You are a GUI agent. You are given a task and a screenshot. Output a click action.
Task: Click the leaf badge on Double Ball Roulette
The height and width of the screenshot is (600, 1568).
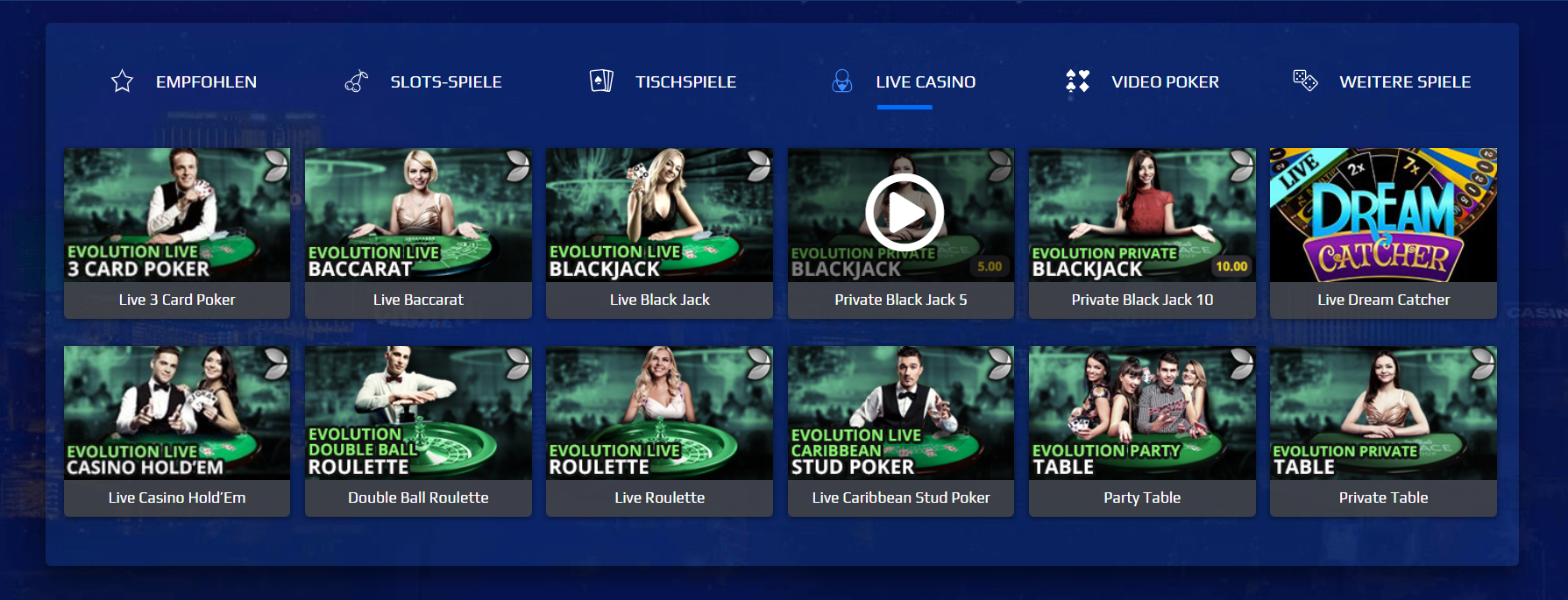[517, 363]
